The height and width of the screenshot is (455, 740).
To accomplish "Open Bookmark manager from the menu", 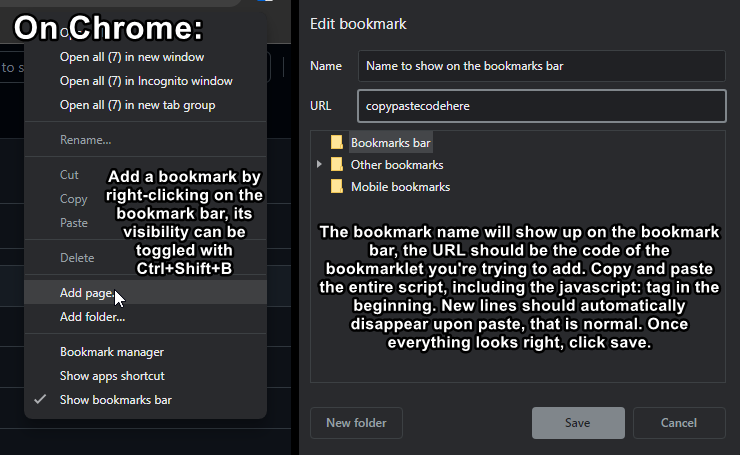I will click(x=145, y=352).
